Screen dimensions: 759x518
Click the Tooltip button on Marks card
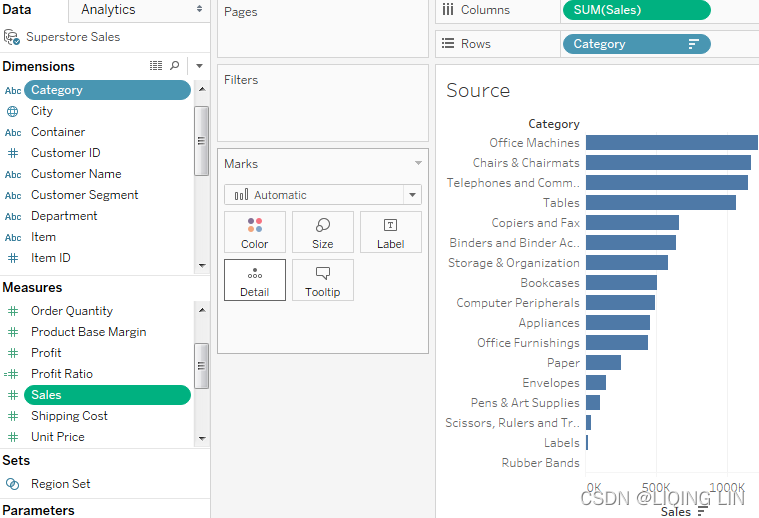coord(323,280)
